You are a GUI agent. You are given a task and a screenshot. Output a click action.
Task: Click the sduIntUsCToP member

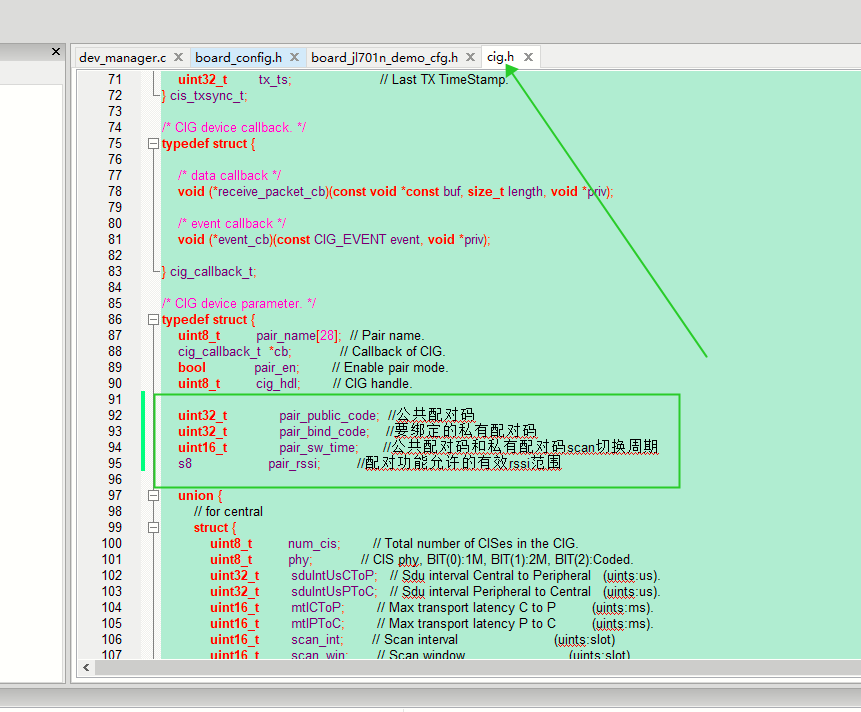pos(334,576)
